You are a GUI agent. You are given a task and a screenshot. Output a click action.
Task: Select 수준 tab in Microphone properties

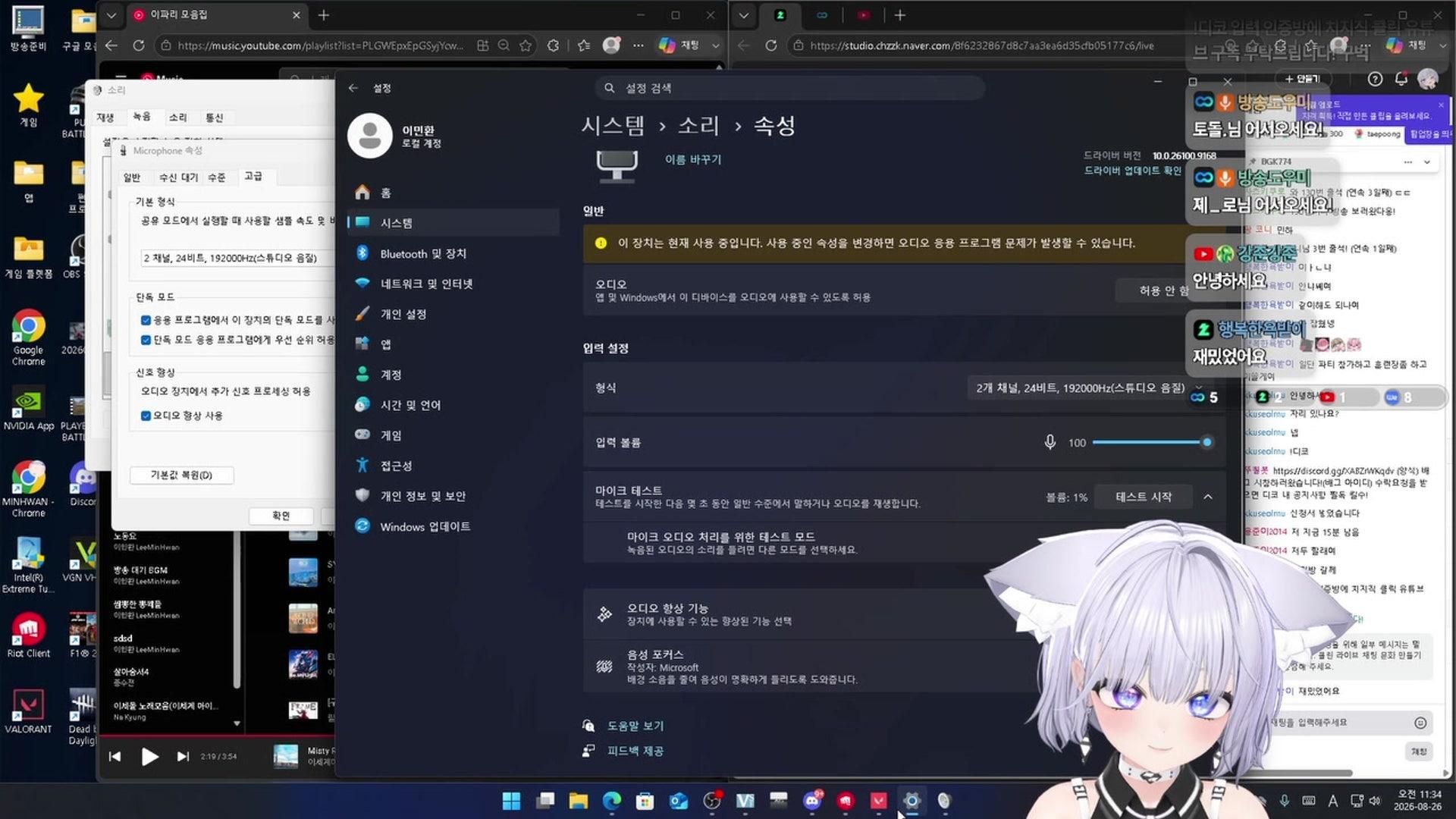217,177
